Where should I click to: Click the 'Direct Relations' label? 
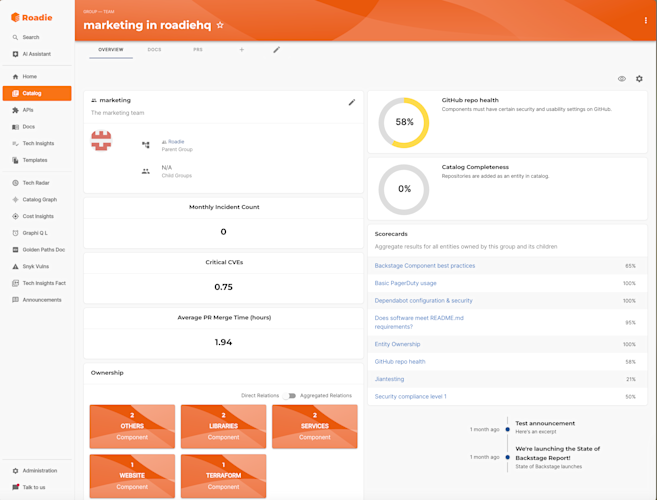[260, 396]
